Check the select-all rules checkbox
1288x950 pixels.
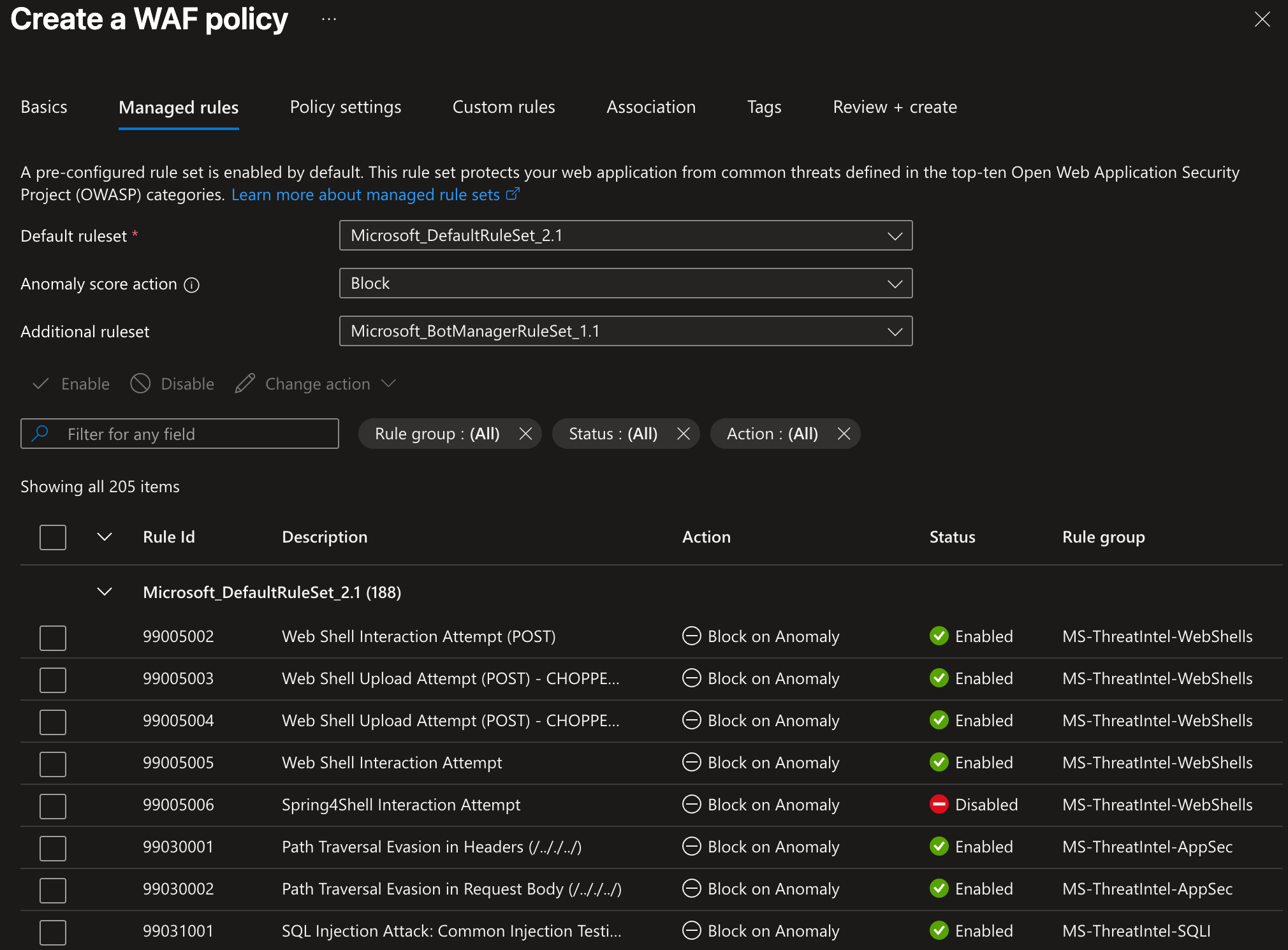(53, 537)
